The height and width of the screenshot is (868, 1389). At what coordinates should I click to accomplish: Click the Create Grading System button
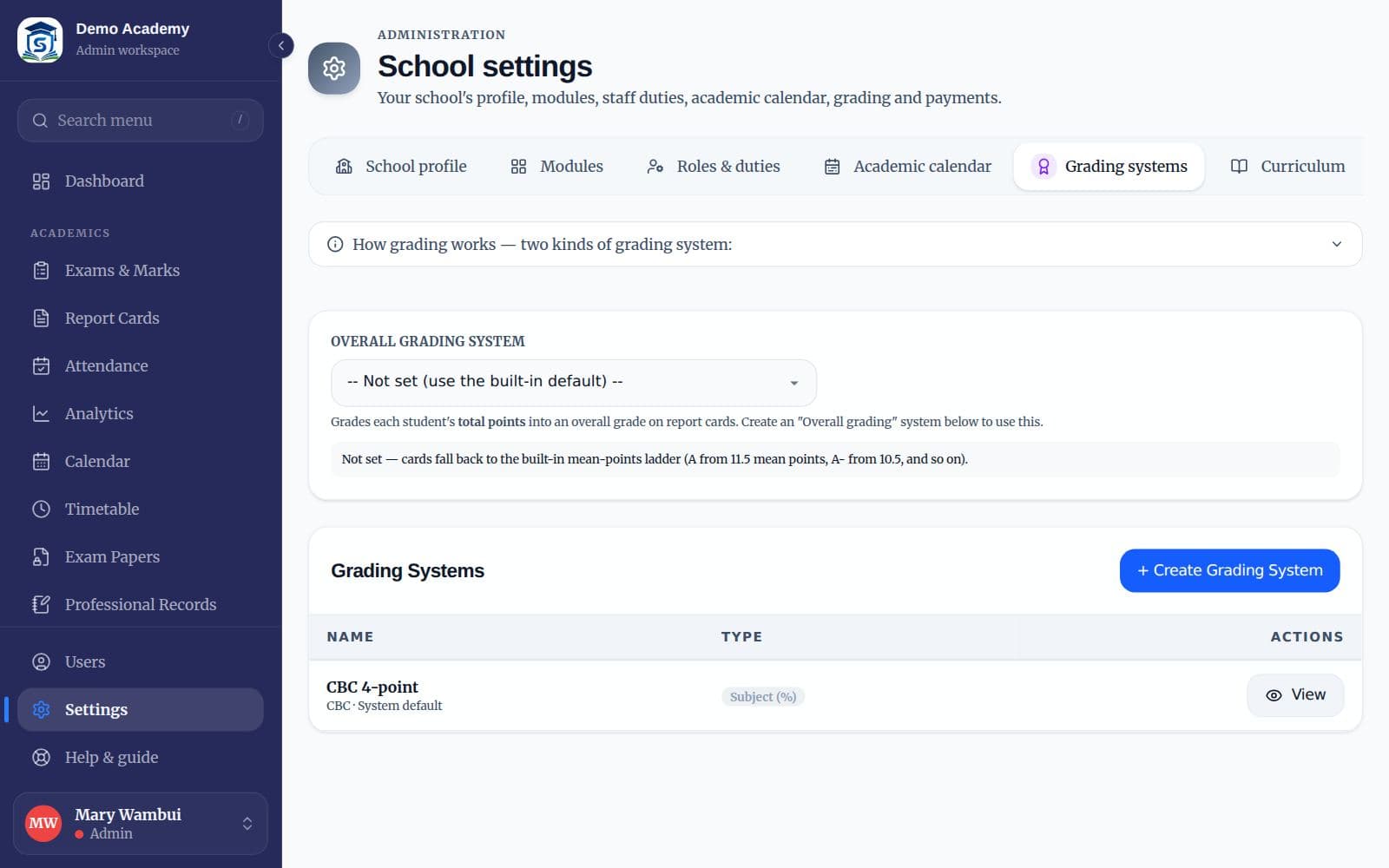pyautogui.click(x=1229, y=571)
